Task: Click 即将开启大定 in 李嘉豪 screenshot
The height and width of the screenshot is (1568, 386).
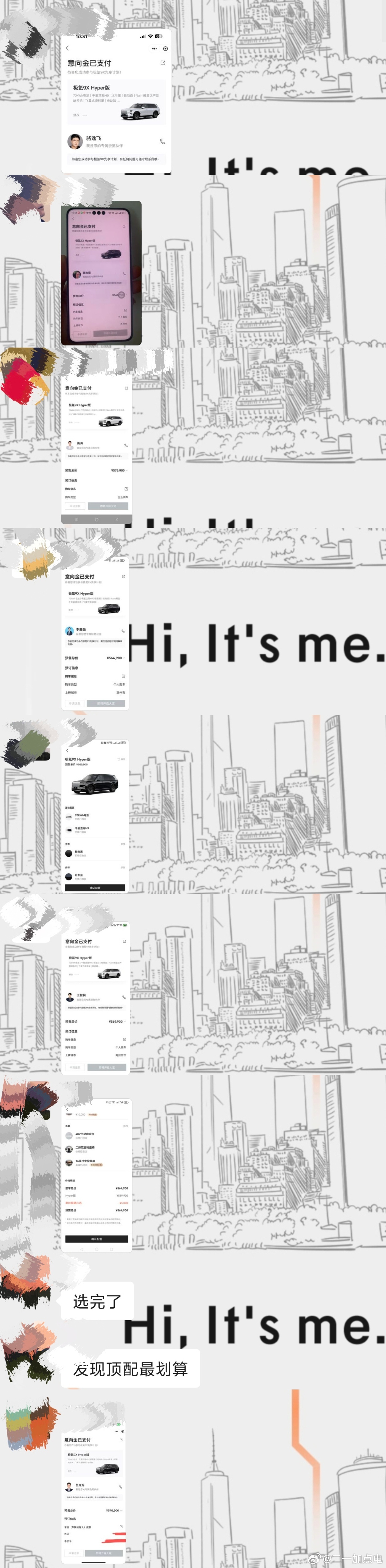Action: (106, 703)
